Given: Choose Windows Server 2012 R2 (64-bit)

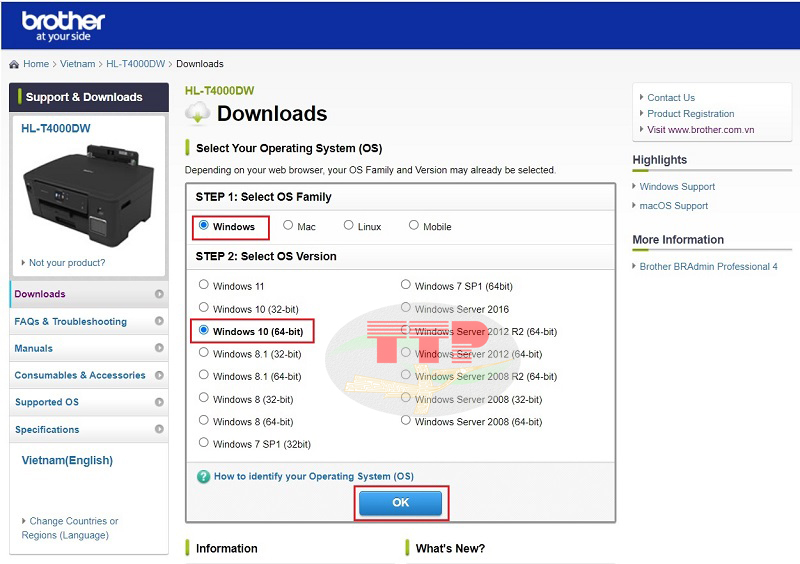Looking at the screenshot, I should [406, 330].
